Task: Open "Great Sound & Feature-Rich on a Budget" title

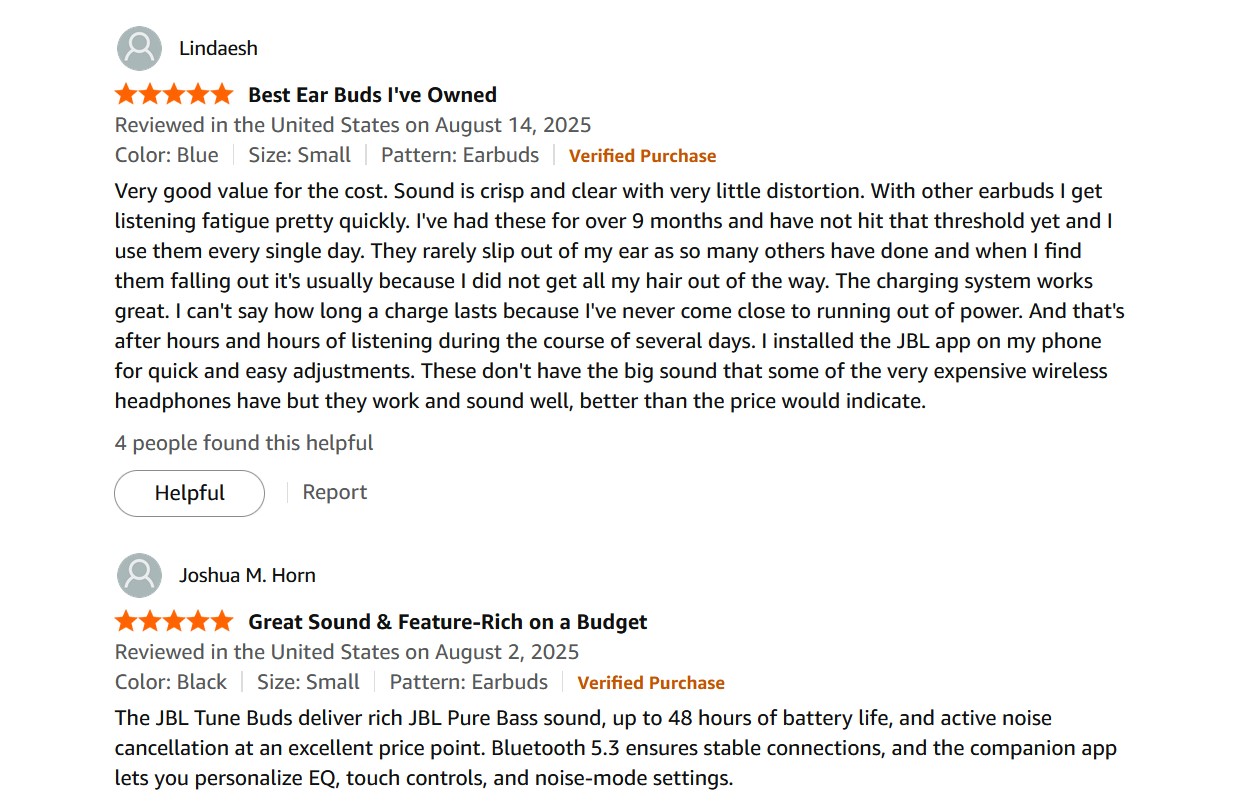Action: coord(447,622)
